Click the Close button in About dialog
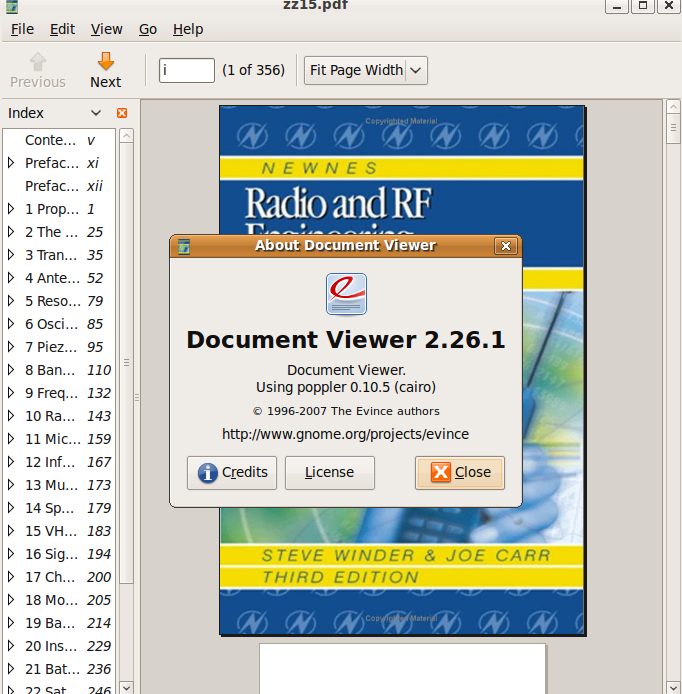 pos(460,473)
